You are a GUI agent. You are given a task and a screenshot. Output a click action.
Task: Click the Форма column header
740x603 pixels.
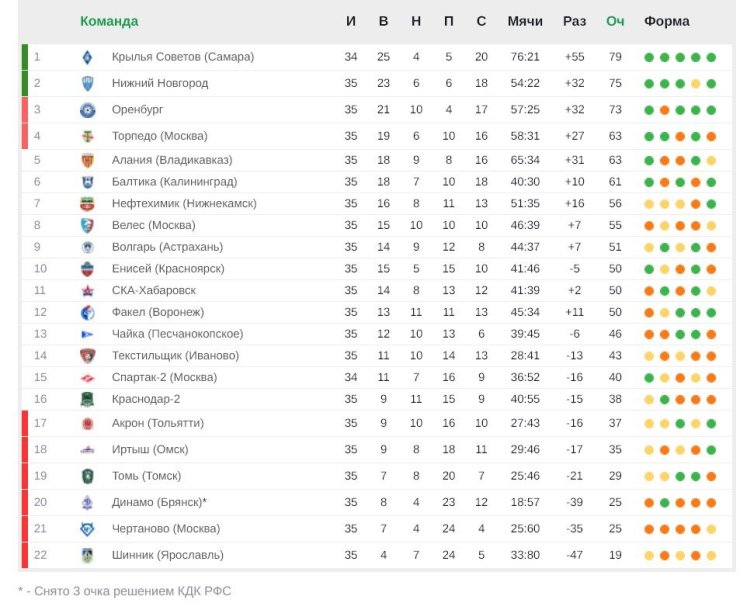[x=666, y=21]
